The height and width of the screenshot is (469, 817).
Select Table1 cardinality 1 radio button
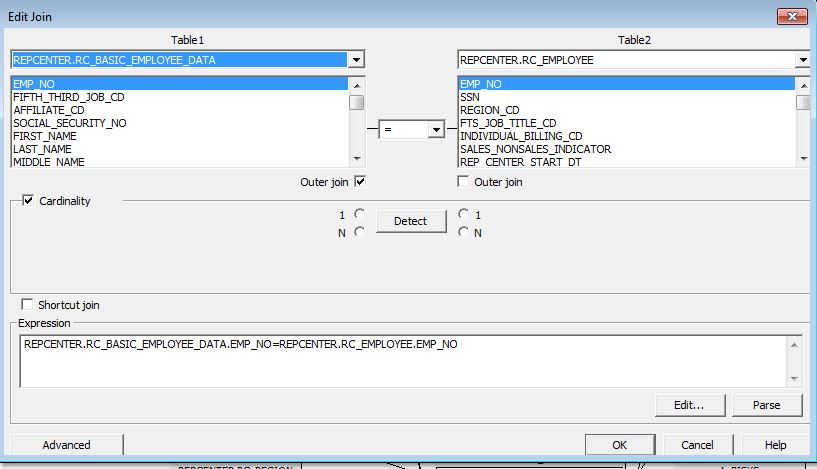[359, 214]
